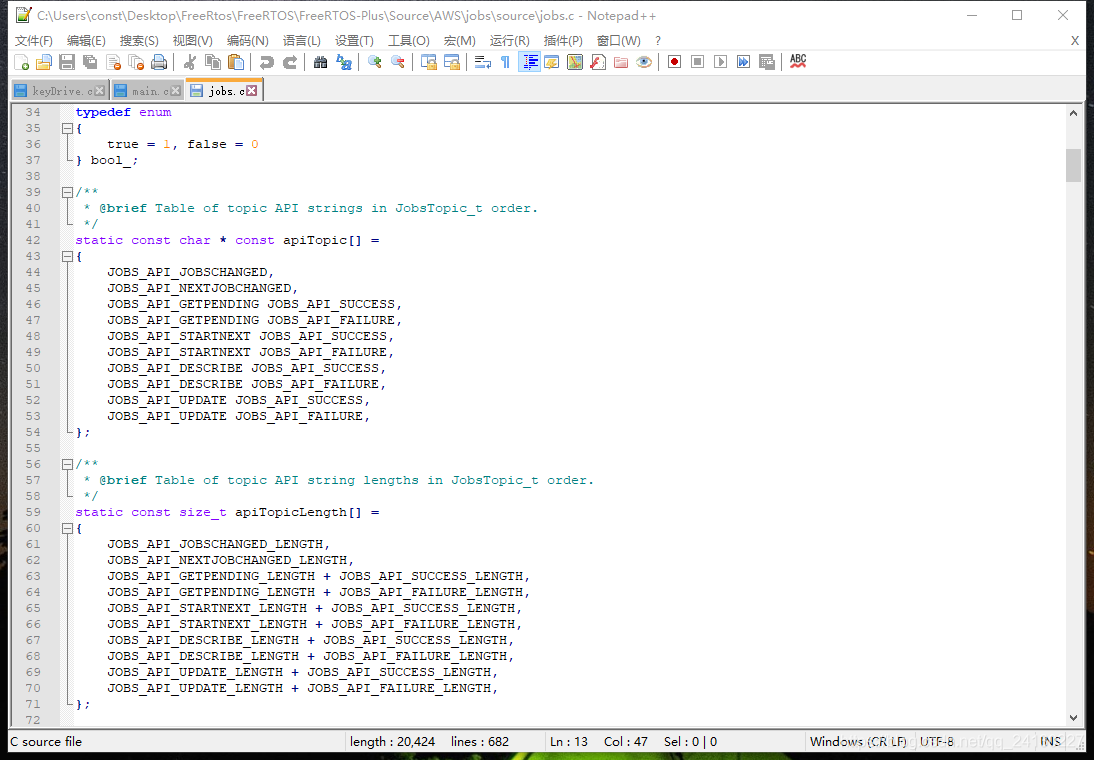Undo last change with Undo arrow
Screen dimensions: 1094x760
(x=266, y=62)
